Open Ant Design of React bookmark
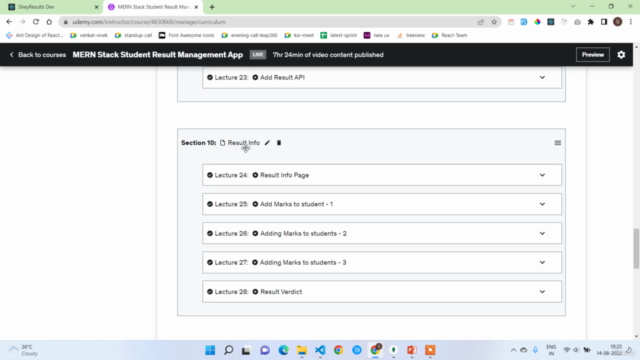 point(35,36)
